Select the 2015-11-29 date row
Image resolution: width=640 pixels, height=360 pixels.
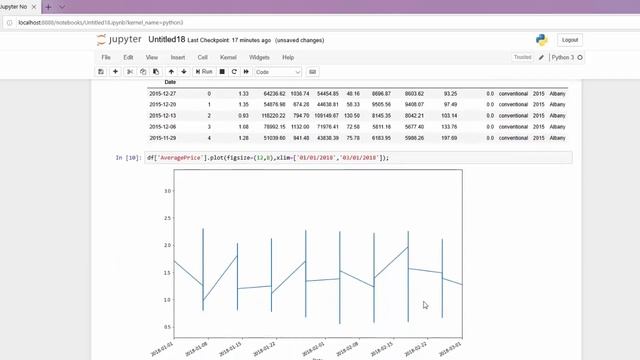click(x=357, y=138)
